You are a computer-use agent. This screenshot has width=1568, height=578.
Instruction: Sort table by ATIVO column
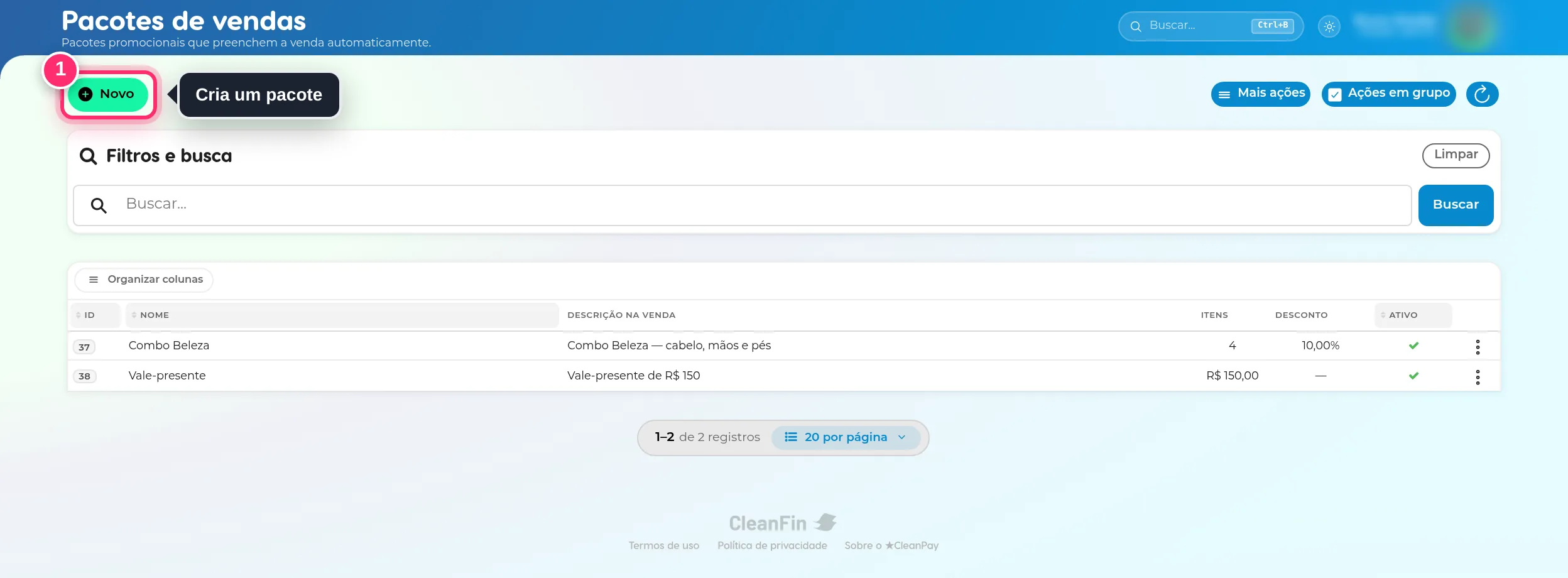tap(1413, 315)
